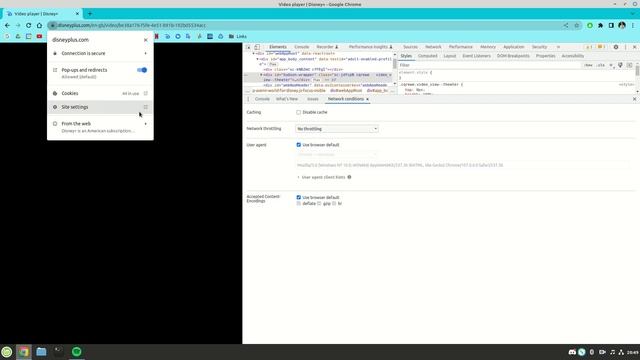Bookmark this page with the star icon
This screenshot has width=640, height=360.
[577, 25]
